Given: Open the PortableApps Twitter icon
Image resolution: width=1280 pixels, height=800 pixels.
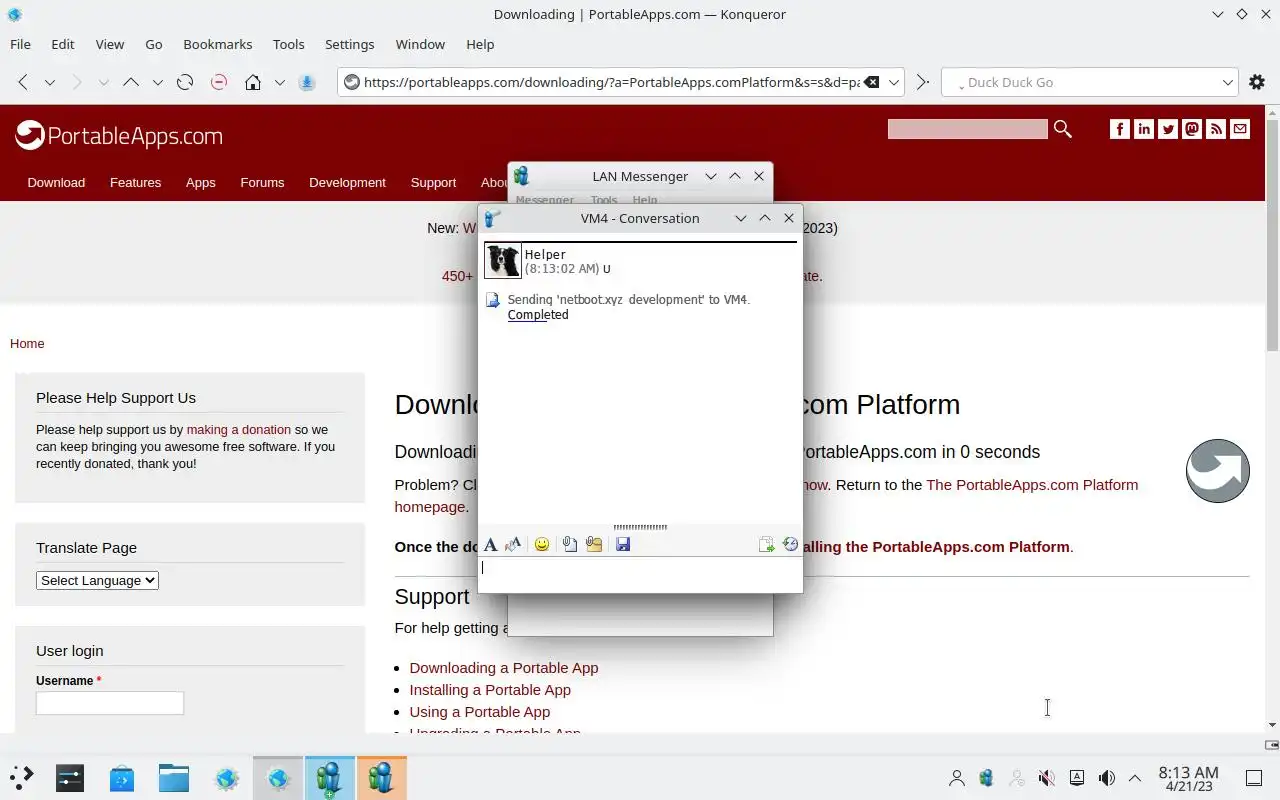Looking at the screenshot, I should point(1168,129).
